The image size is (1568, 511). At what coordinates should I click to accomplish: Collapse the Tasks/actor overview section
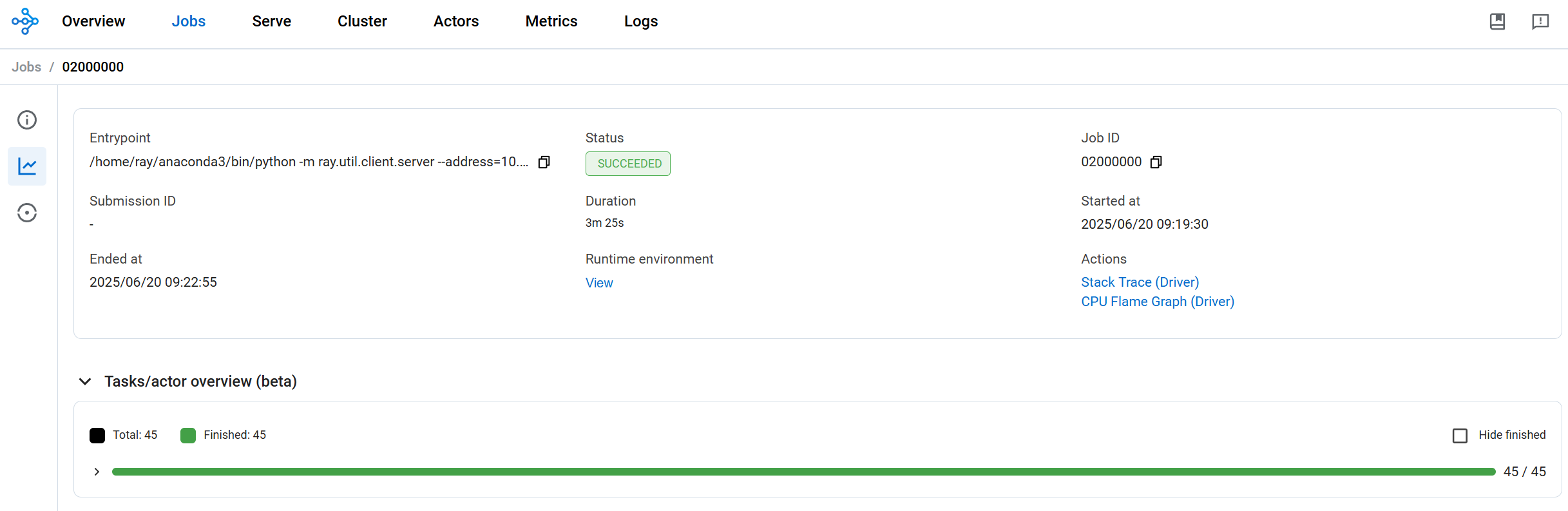pos(85,381)
